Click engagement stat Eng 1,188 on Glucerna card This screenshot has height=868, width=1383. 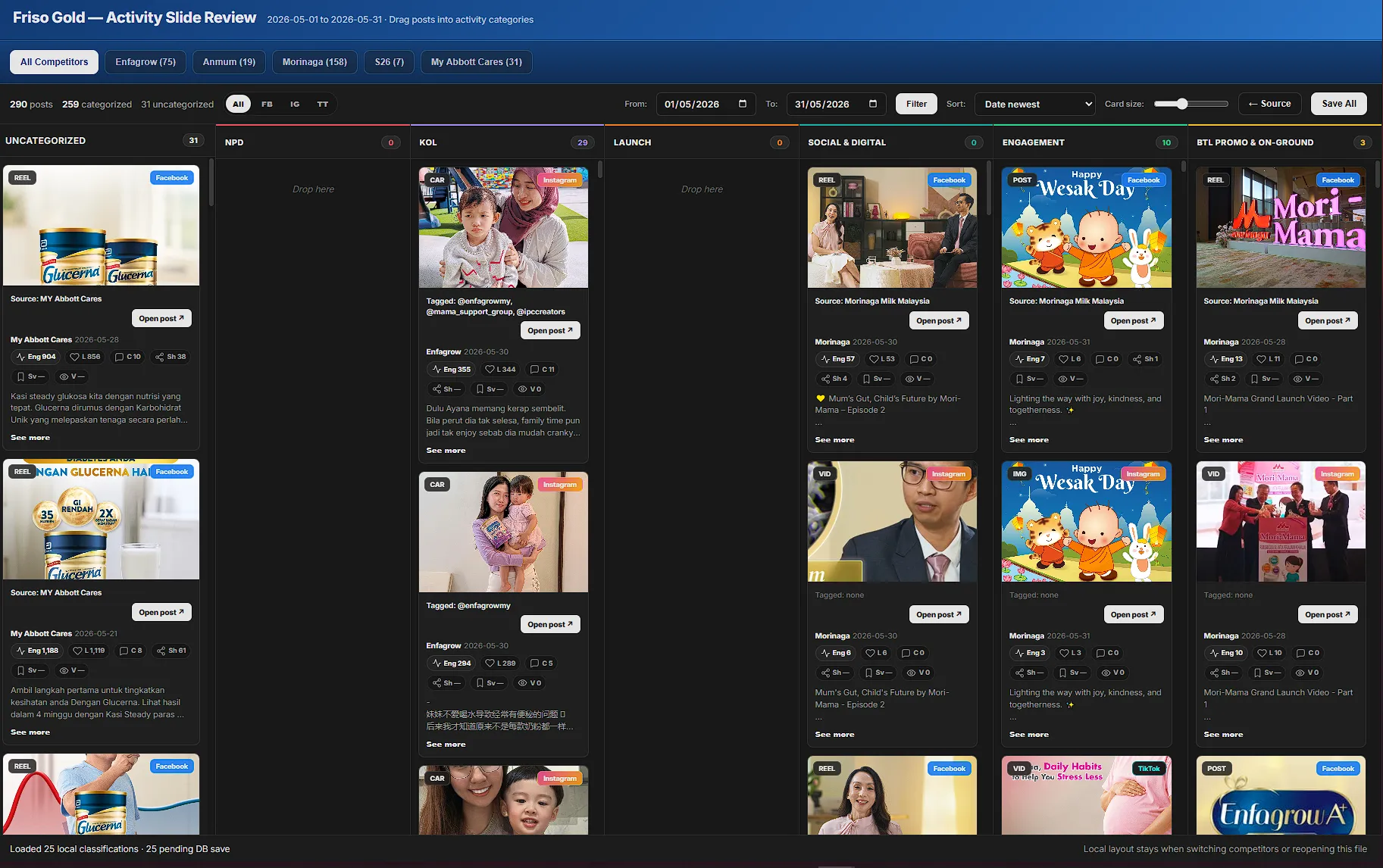pos(37,651)
